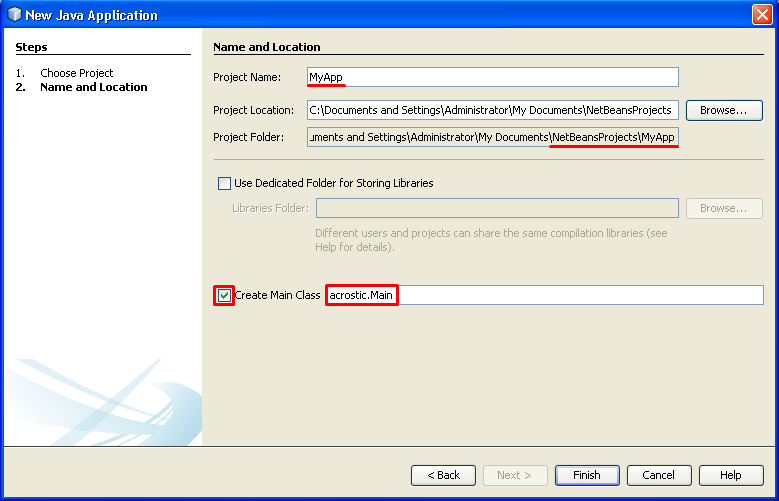Click the Project Location path field
Image resolution: width=779 pixels, height=501 pixels.
point(492,110)
